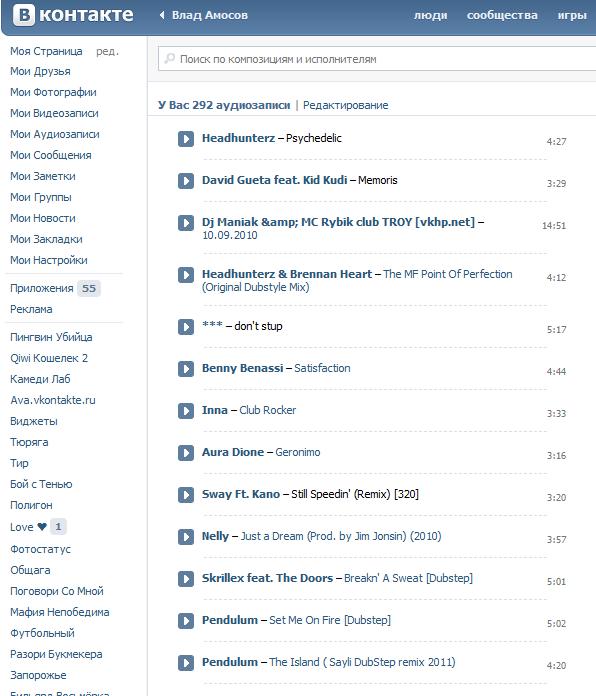Open Редактирование link for audio list
Screen dimensions: 596x696
[345, 105]
